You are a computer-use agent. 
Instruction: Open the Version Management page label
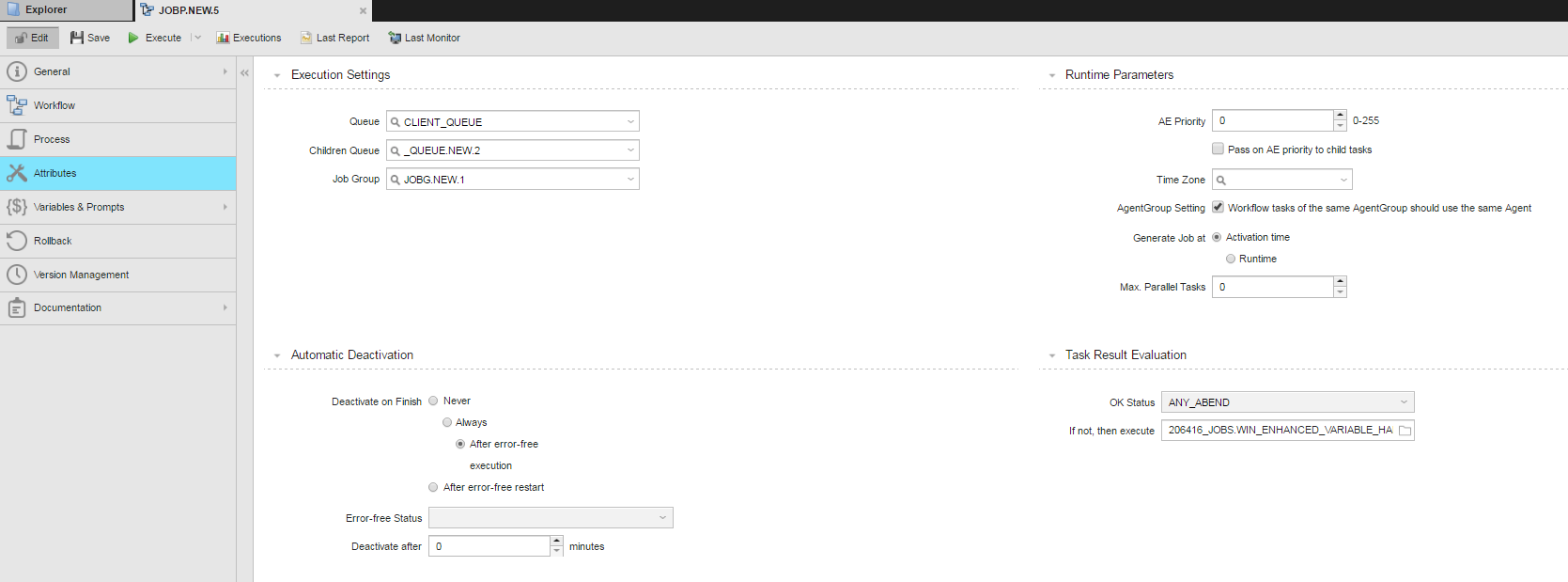(81, 275)
